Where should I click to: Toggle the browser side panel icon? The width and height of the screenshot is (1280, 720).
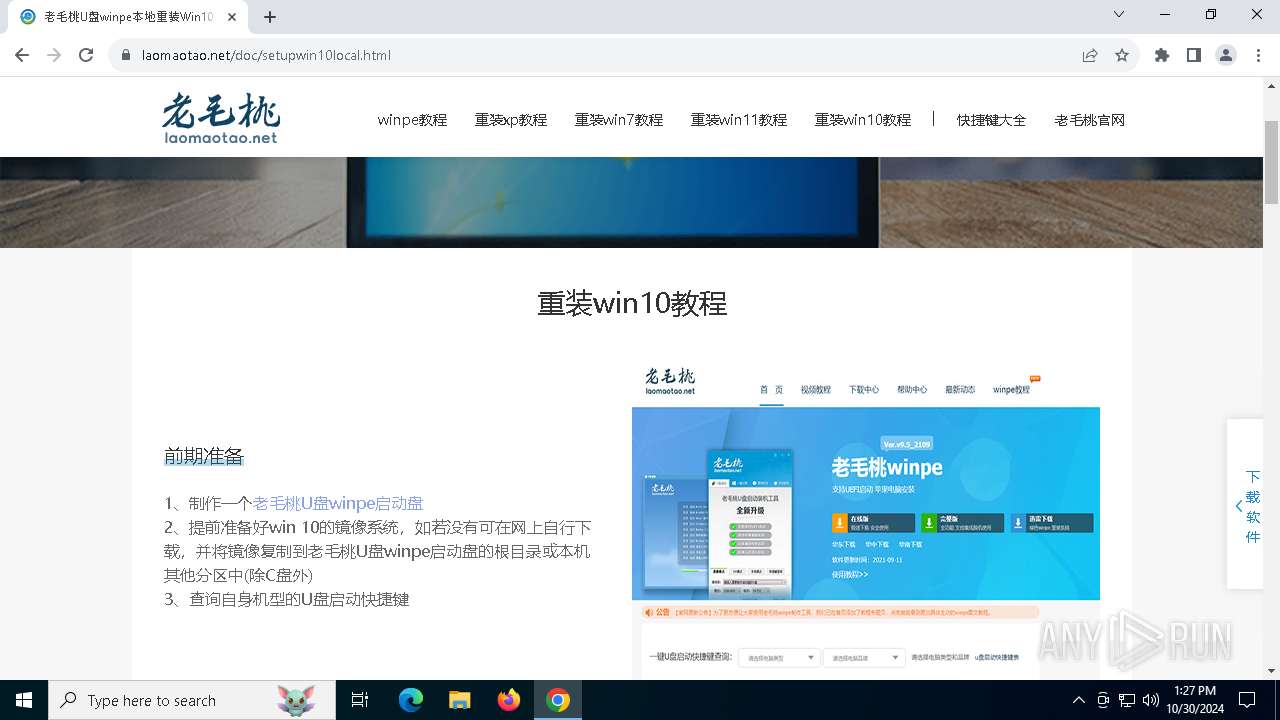[x=1194, y=55]
